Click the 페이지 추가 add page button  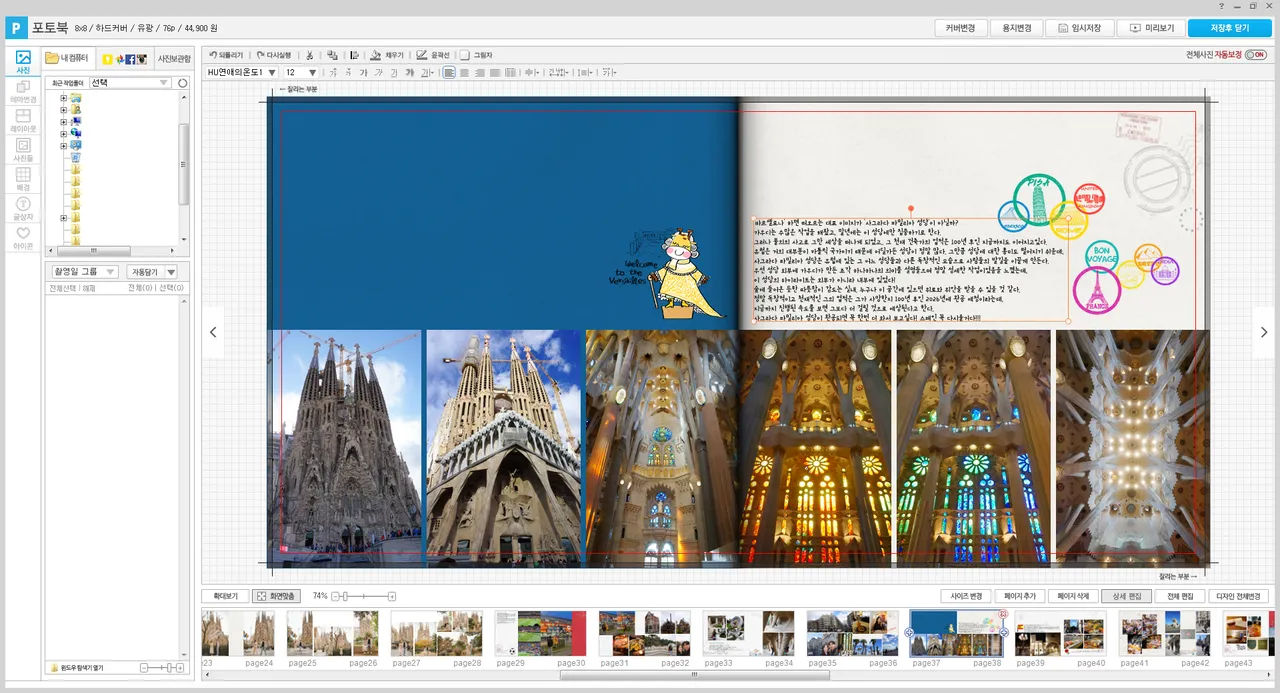click(x=1021, y=596)
